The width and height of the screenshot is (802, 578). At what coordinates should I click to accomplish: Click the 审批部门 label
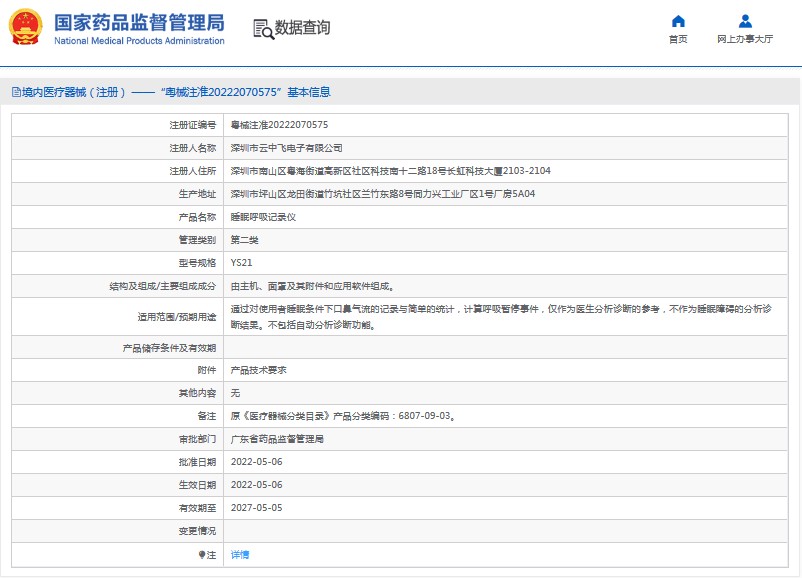[x=197, y=439]
